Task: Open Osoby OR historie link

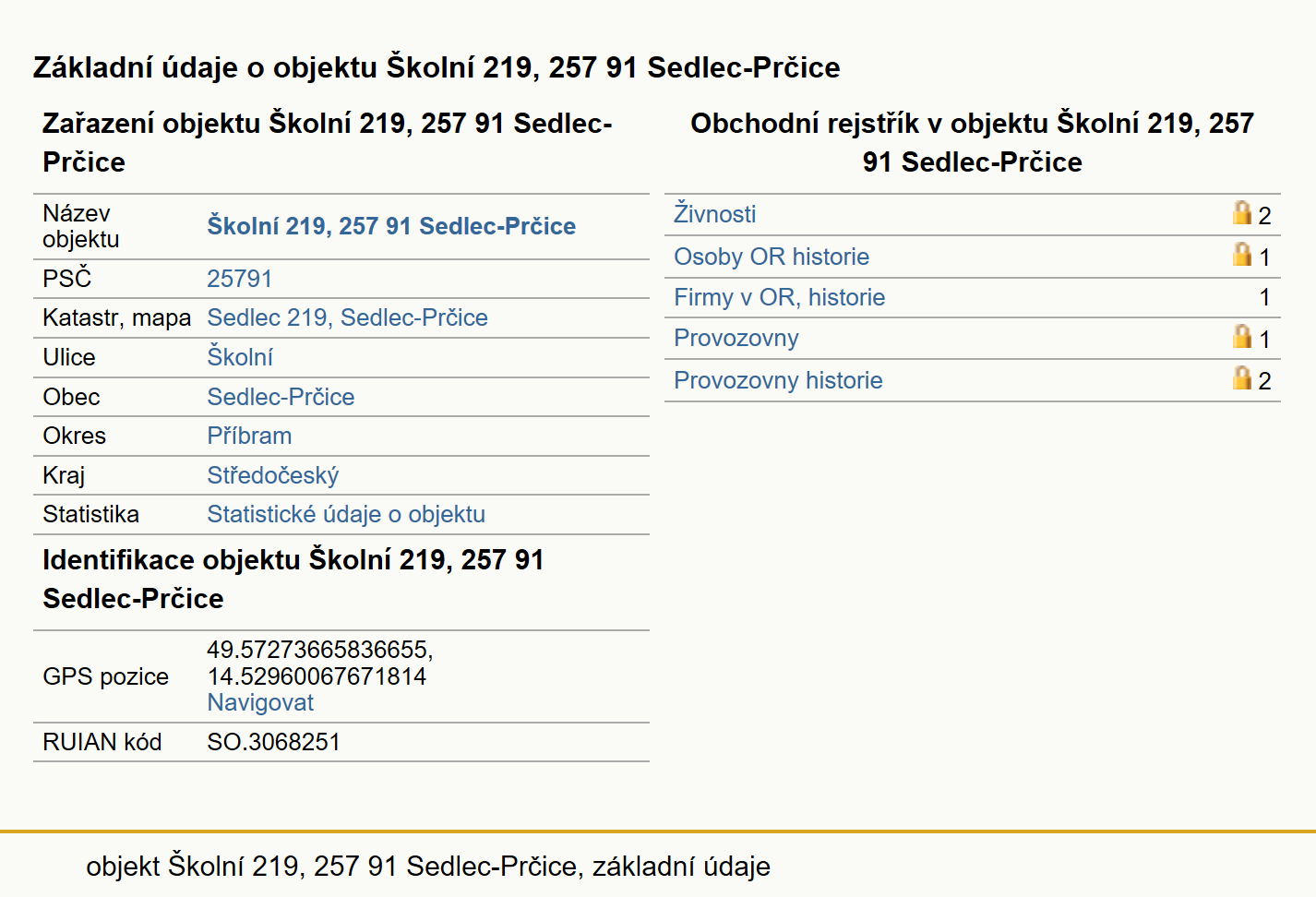Action: coord(772,257)
